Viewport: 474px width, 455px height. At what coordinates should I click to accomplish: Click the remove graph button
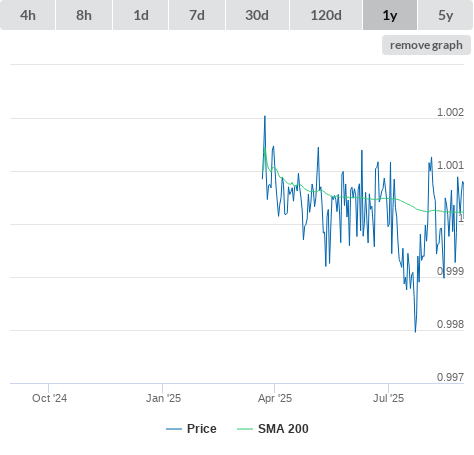coord(426,45)
